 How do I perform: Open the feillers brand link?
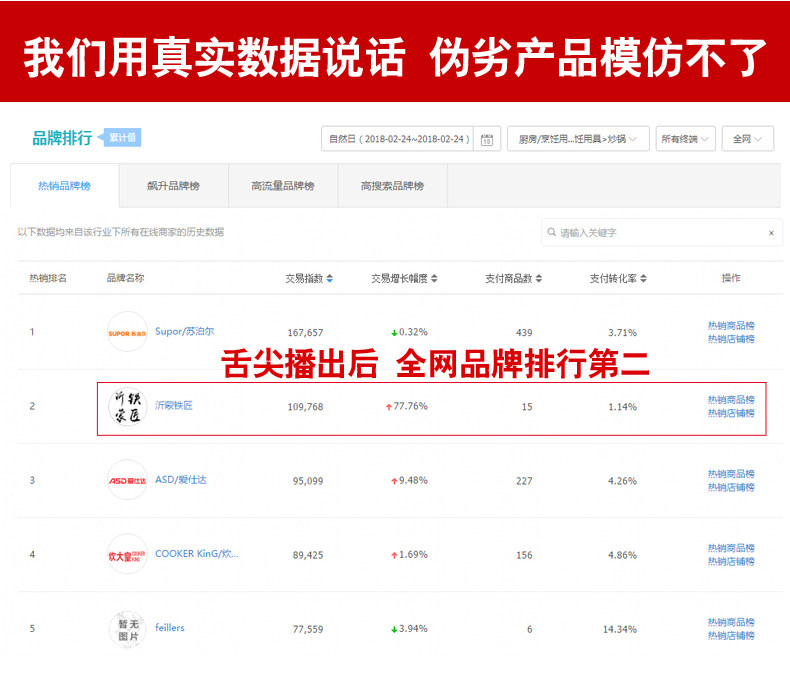pyautogui.click(x=170, y=628)
